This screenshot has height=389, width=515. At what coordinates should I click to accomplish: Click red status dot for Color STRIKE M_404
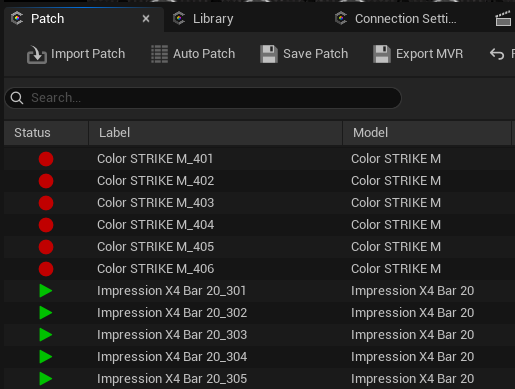pos(46,225)
